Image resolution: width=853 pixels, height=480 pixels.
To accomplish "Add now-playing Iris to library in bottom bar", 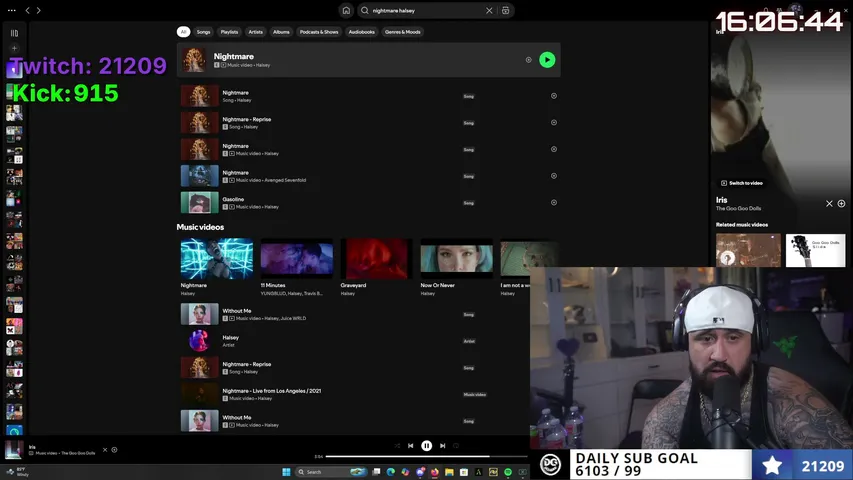I will tap(114, 450).
